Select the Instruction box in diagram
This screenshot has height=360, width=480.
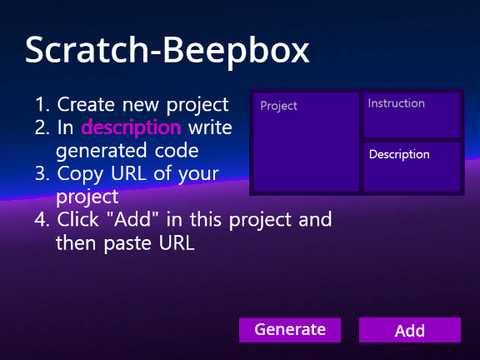[412, 115]
